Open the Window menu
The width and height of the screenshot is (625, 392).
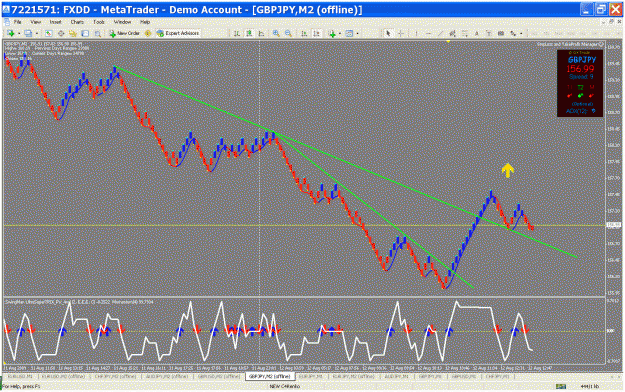pos(122,22)
